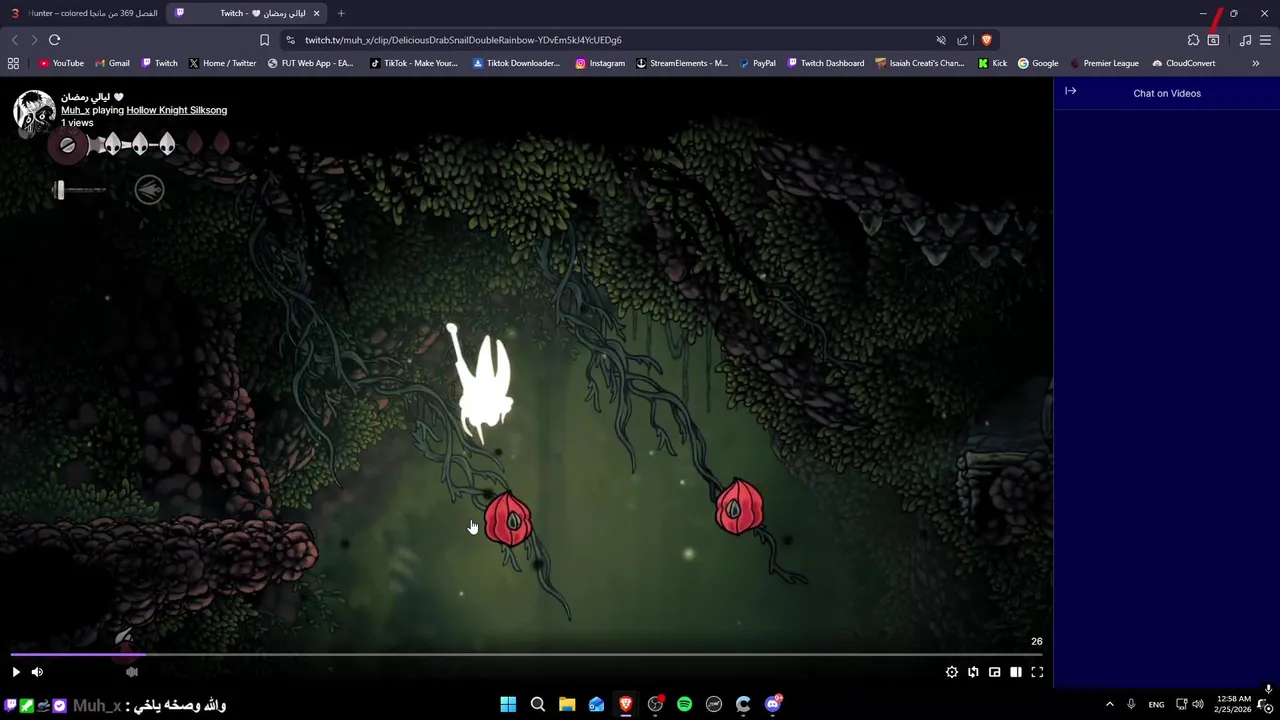Viewport: 1280px width, 720px height.
Task: Open the Tiktok Downloader bookmark
Action: 516,63
